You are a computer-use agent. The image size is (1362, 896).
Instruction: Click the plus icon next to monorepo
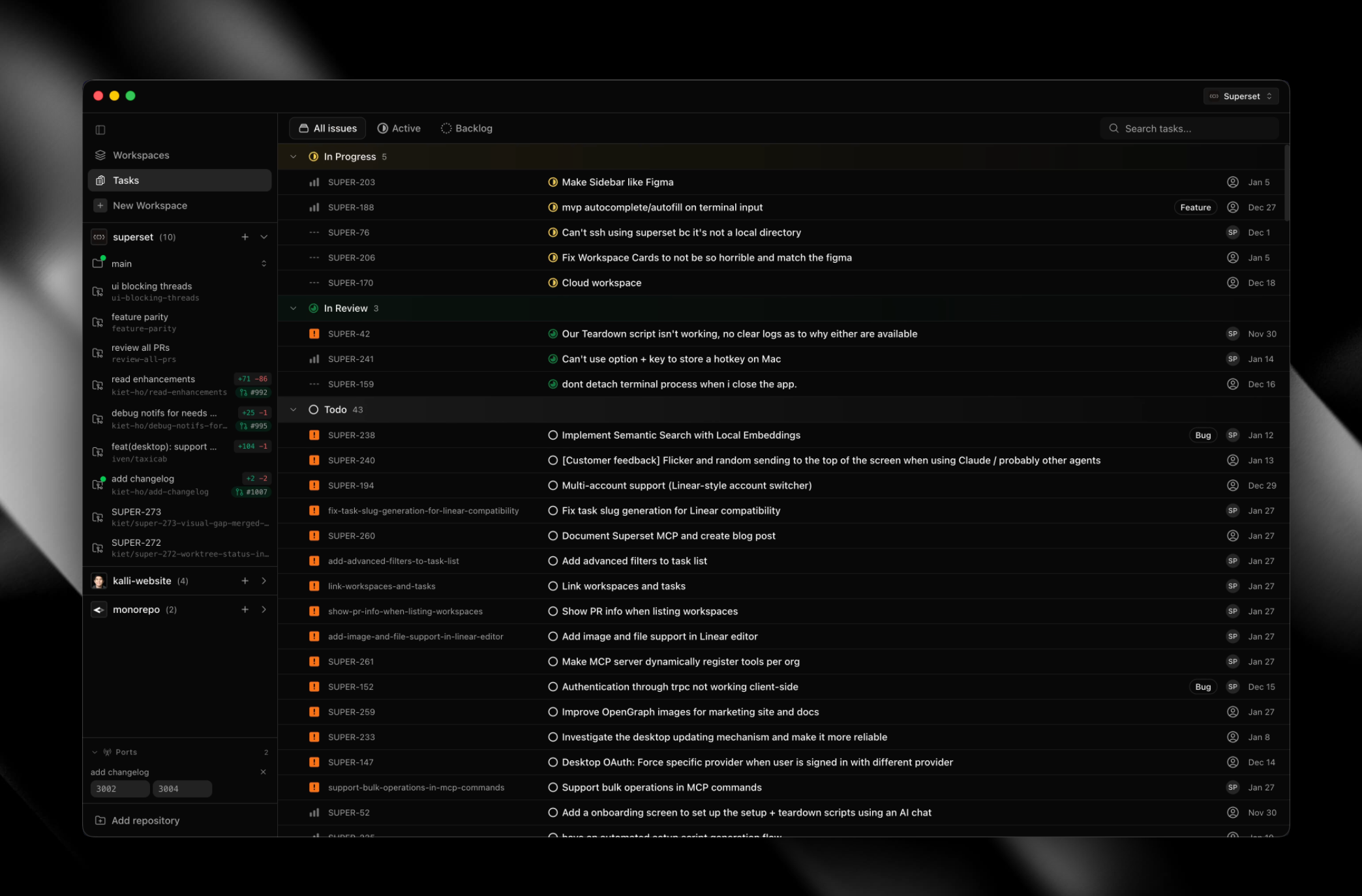[245, 609]
